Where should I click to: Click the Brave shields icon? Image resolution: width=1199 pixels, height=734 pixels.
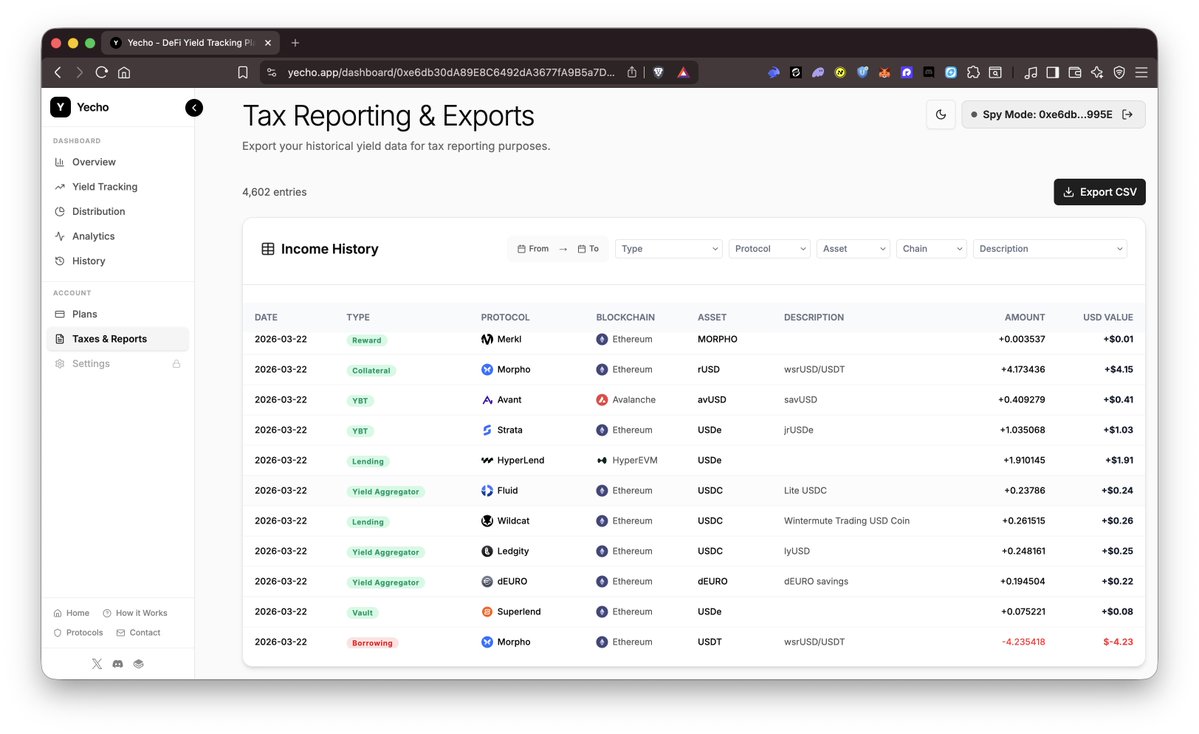tap(658, 73)
